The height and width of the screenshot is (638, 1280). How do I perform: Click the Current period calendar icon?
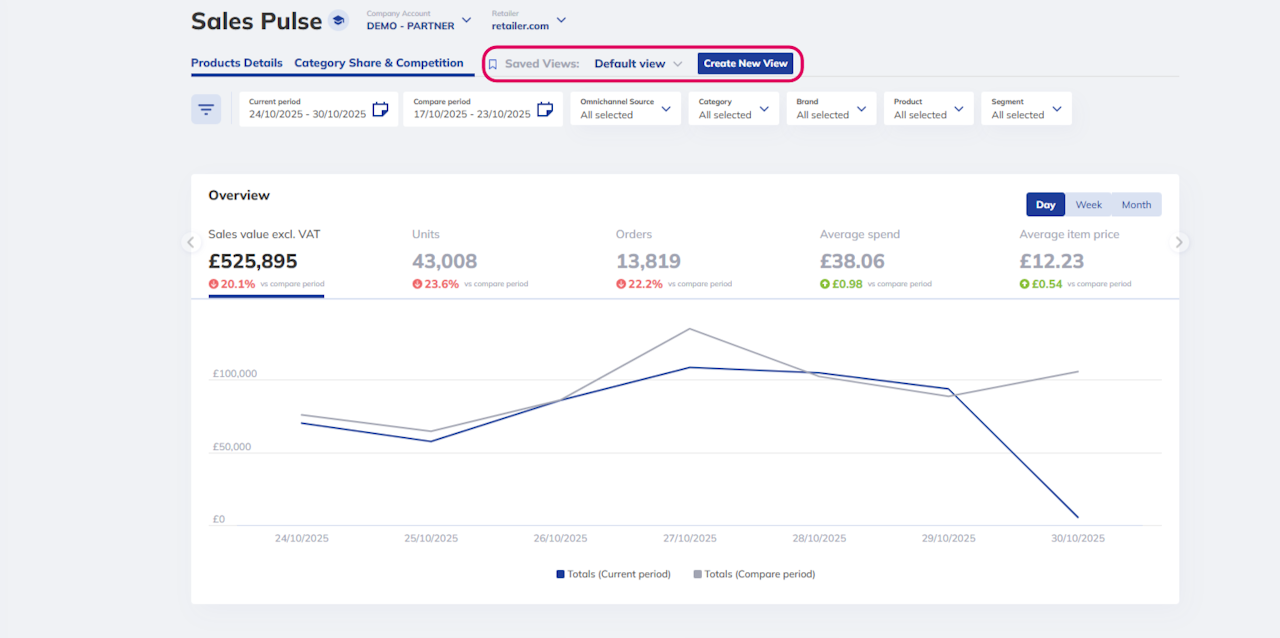point(380,109)
